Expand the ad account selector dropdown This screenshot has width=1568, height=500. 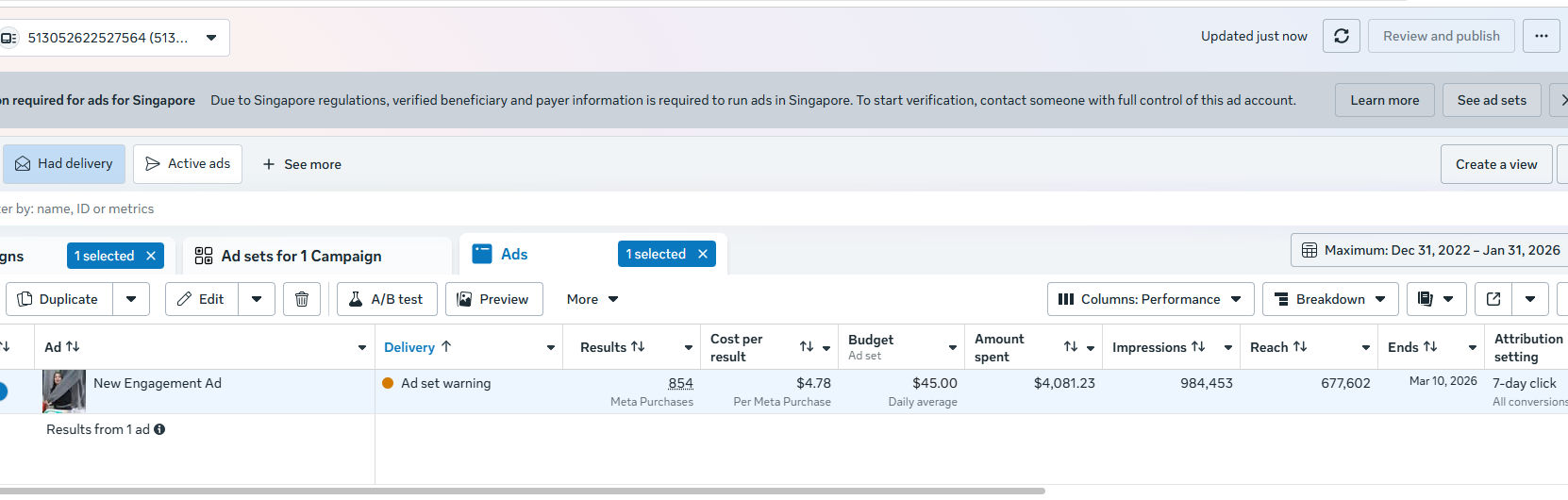coord(211,38)
